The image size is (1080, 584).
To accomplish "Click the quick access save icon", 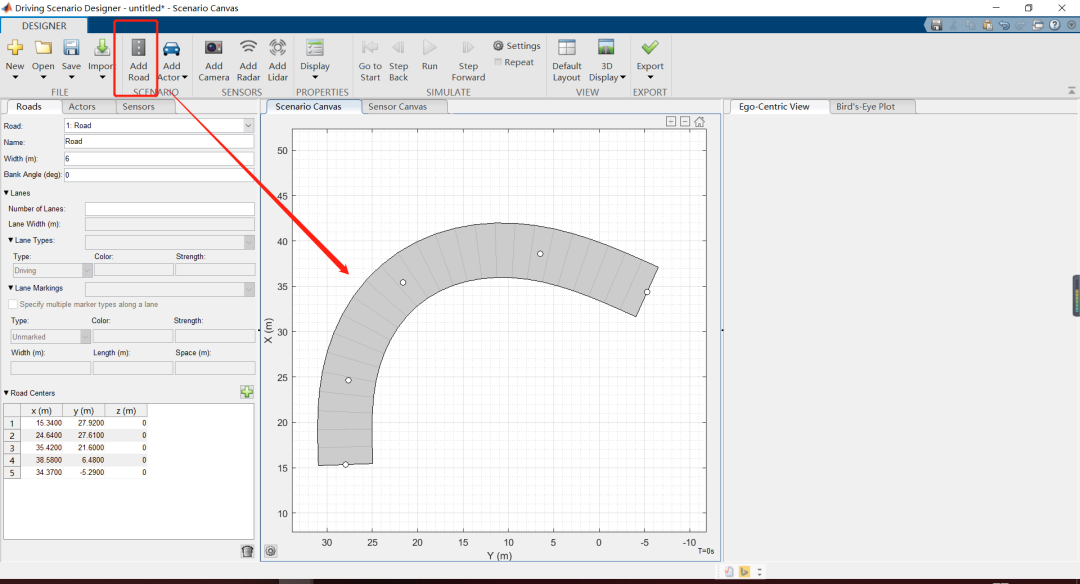I will (936, 25).
